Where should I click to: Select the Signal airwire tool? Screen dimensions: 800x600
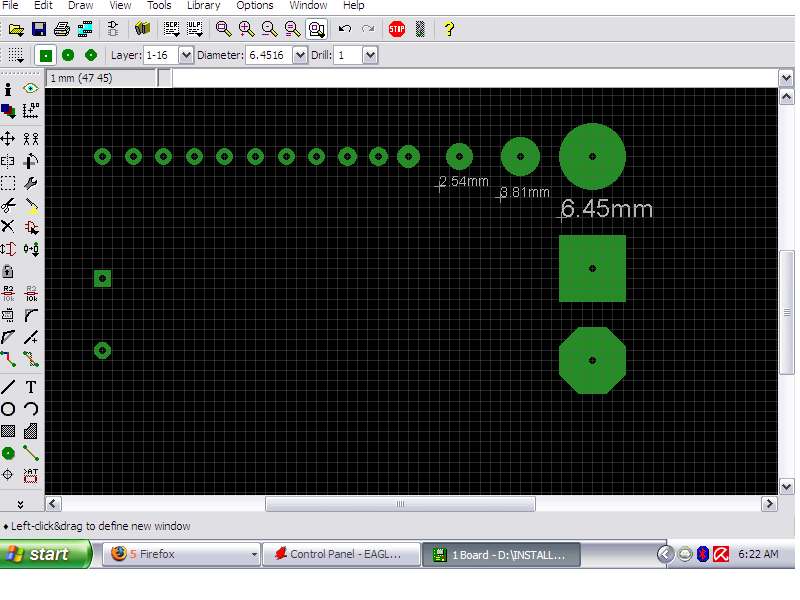(31, 453)
